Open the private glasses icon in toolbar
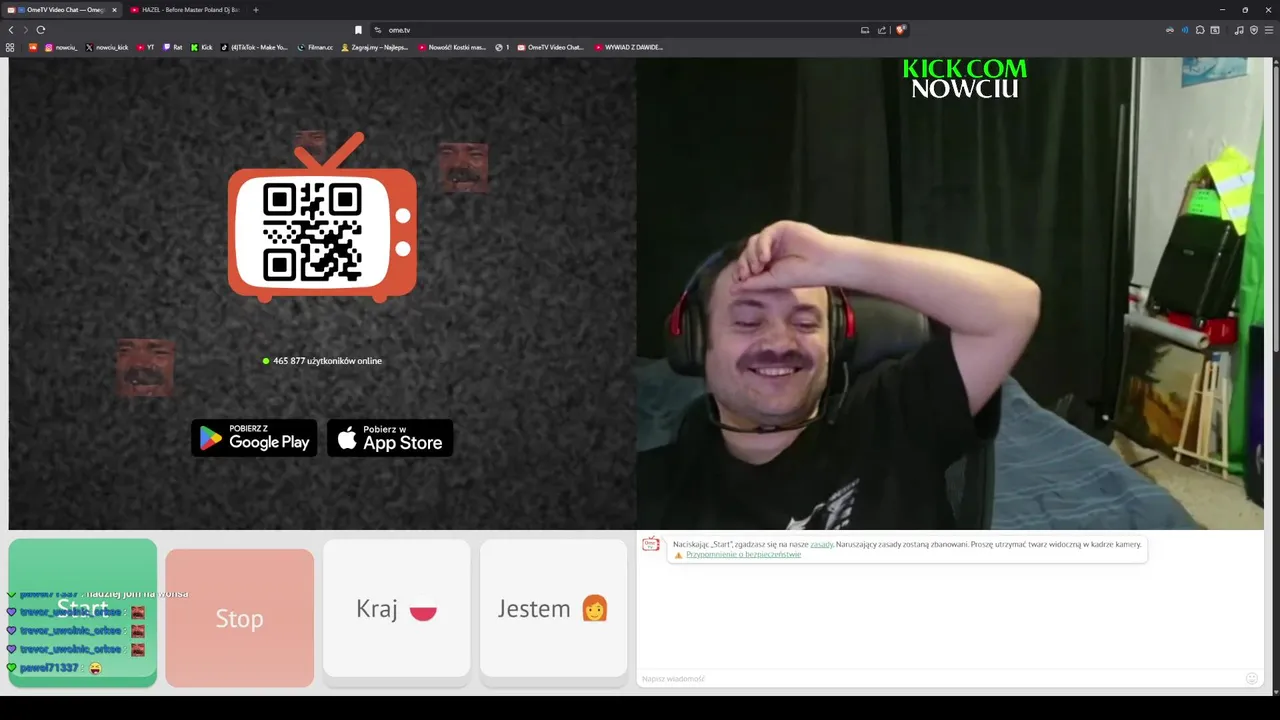 click(1170, 30)
